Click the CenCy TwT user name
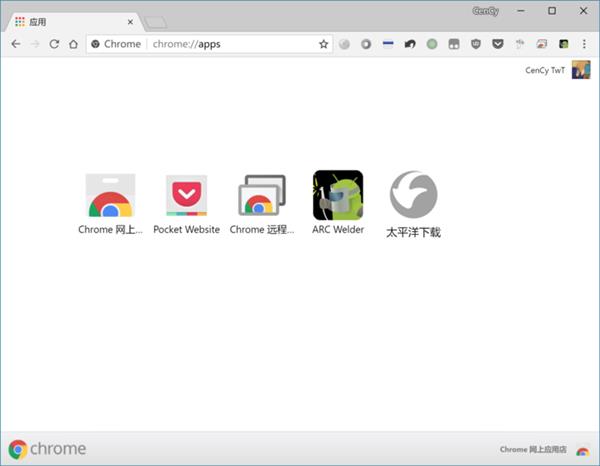The width and height of the screenshot is (600, 466). 545,70
